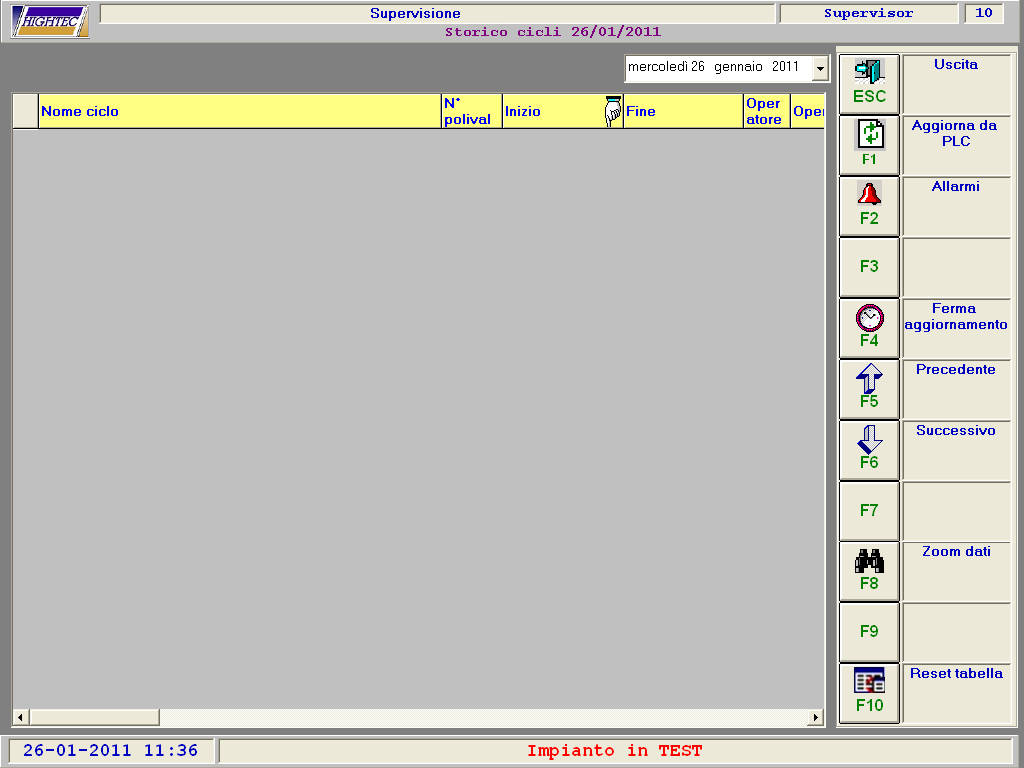Click the horizontal scrollbar right arrow
This screenshot has width=1024, height=768.
pyautogui.click(x=816, y=717)
